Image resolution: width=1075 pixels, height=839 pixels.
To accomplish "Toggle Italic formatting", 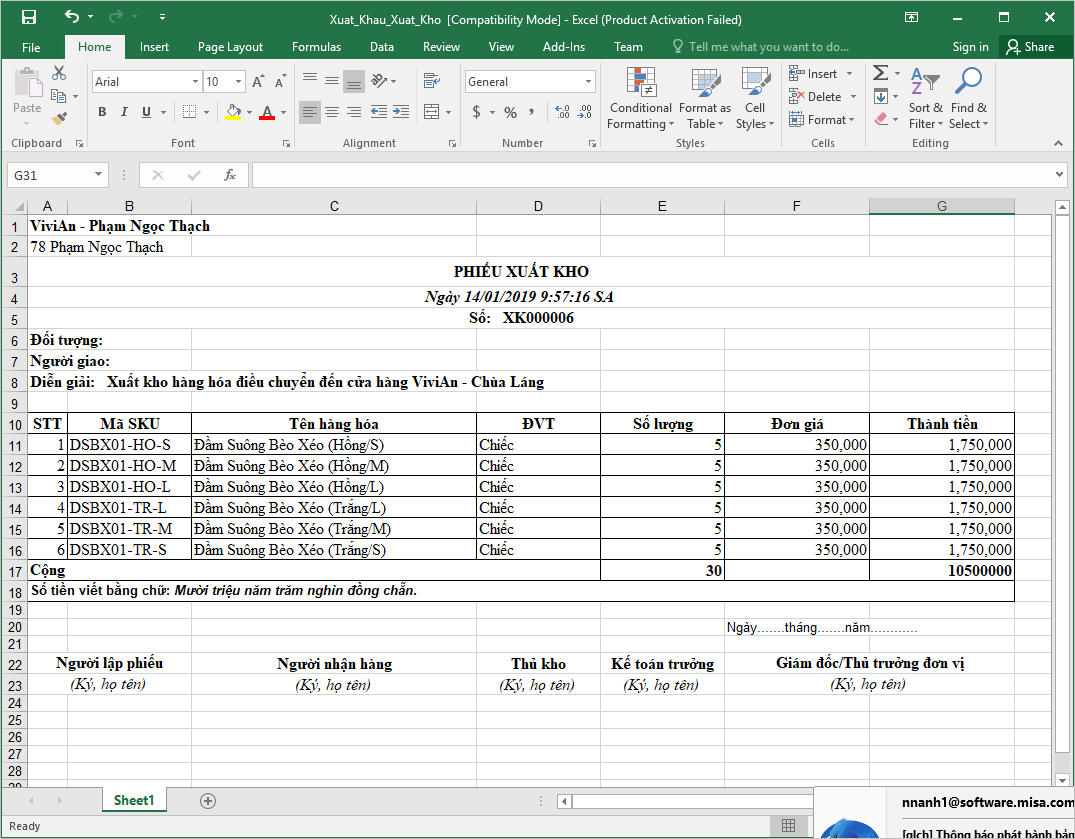I will coord(126,111).
